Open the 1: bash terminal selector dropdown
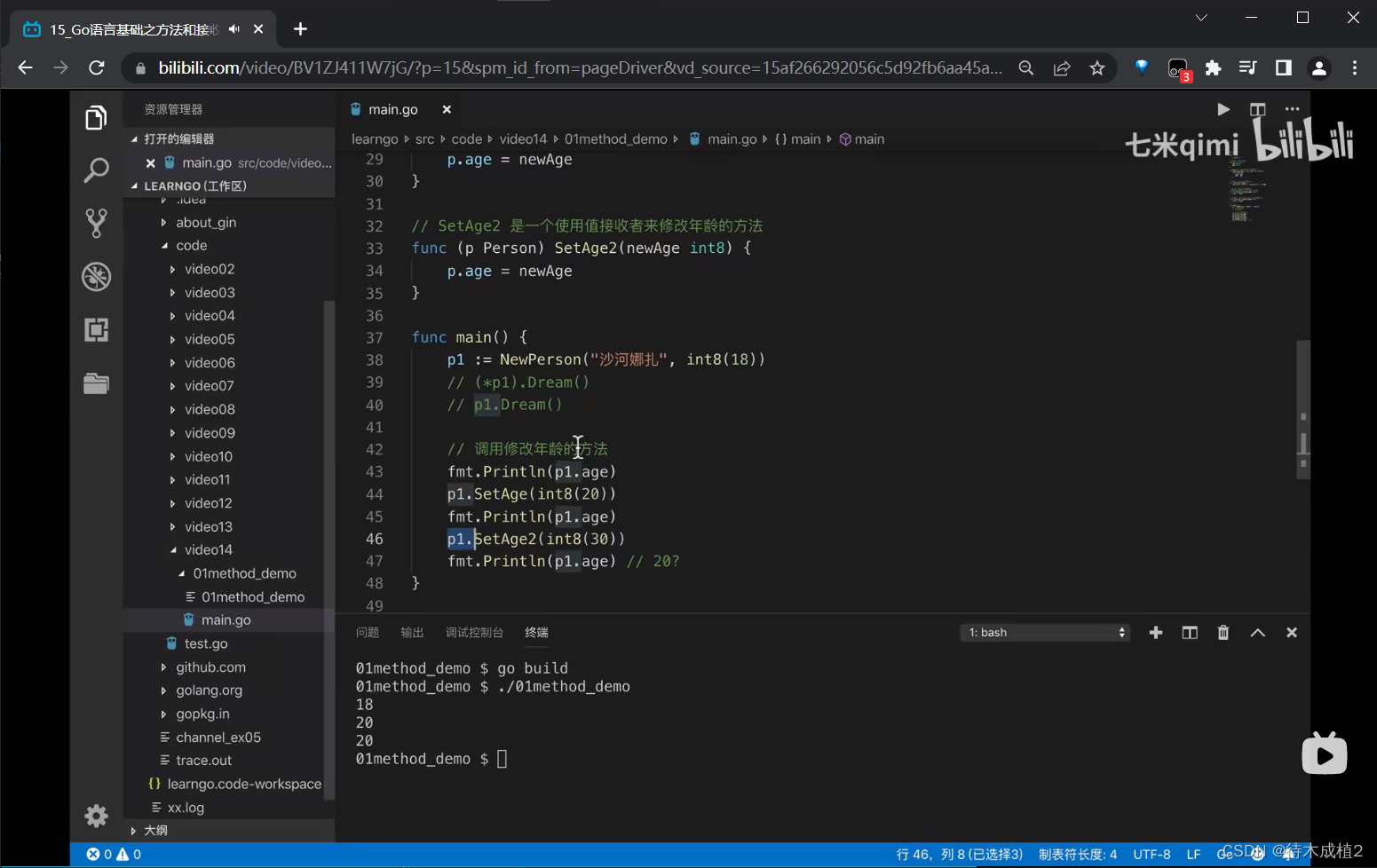This screenshot has width=1377, height=868. tap(1045, 632)
